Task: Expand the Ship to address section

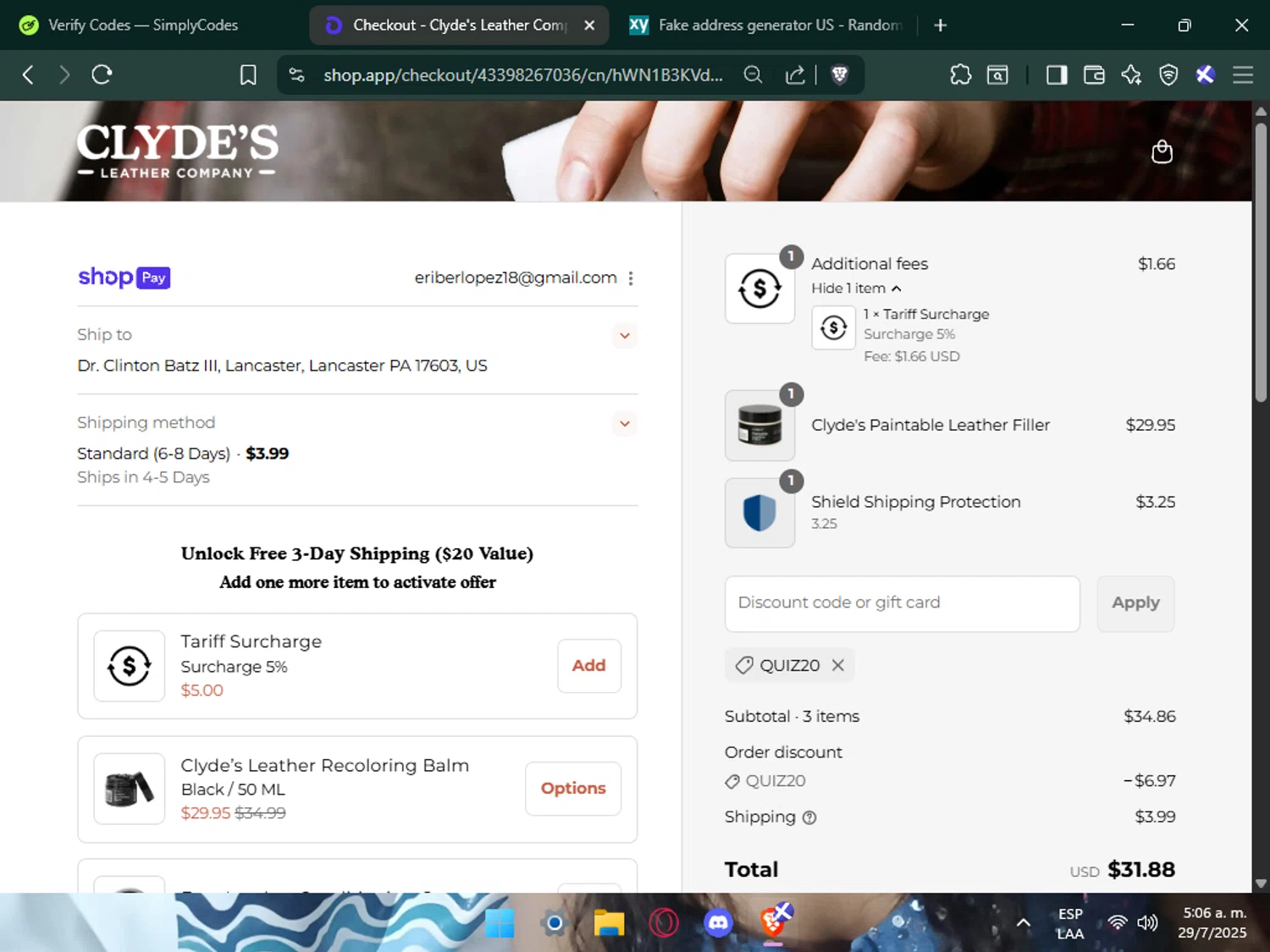Action: [625, 336]
